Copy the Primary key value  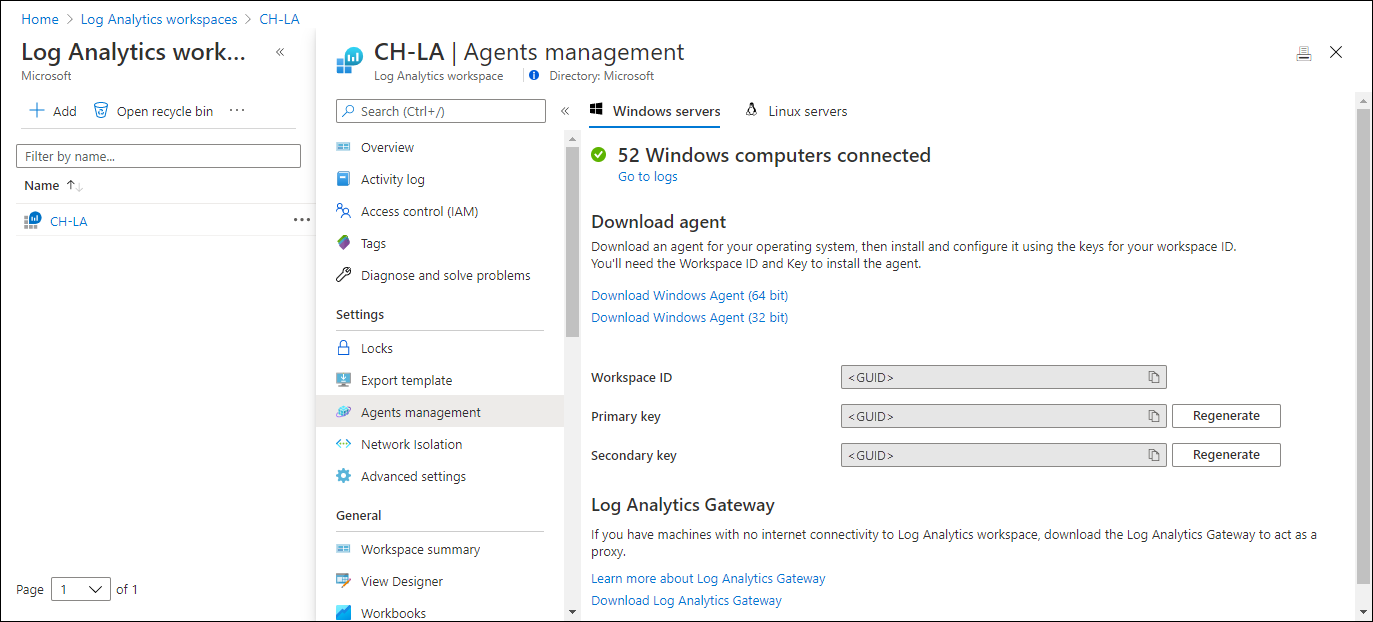[x=1153, y=416]
